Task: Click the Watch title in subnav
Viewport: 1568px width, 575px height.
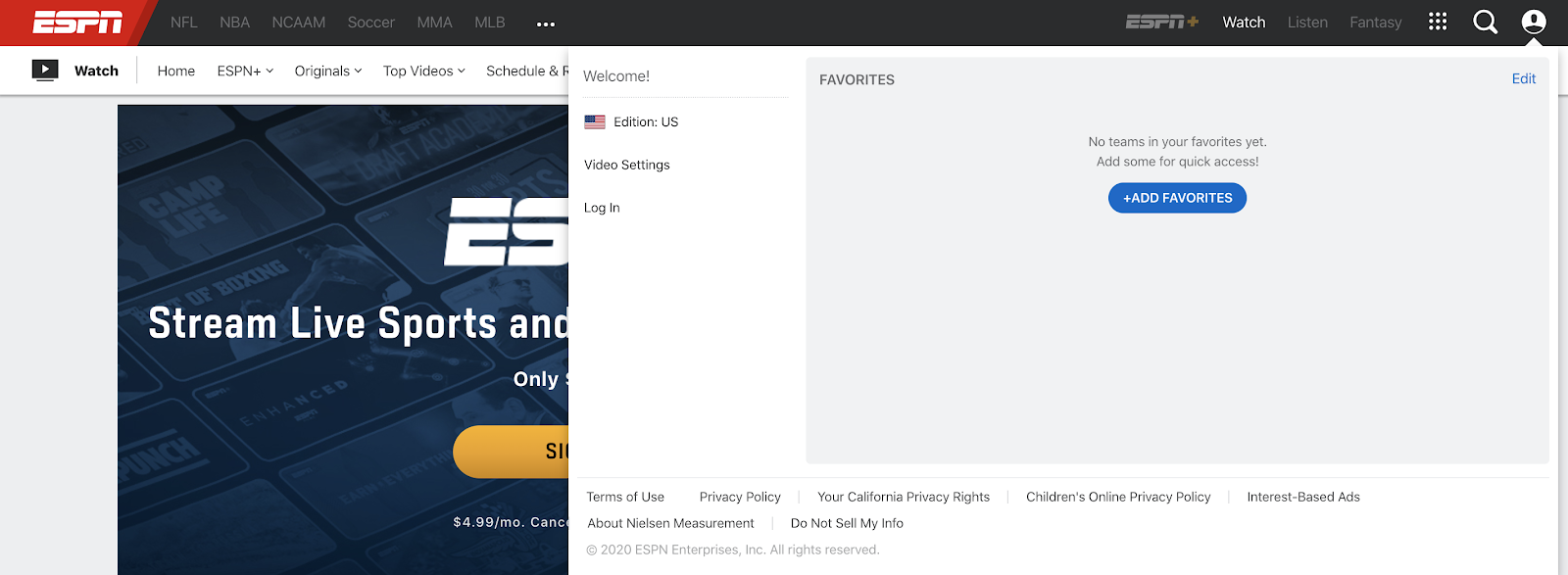Action: [96, 71]
